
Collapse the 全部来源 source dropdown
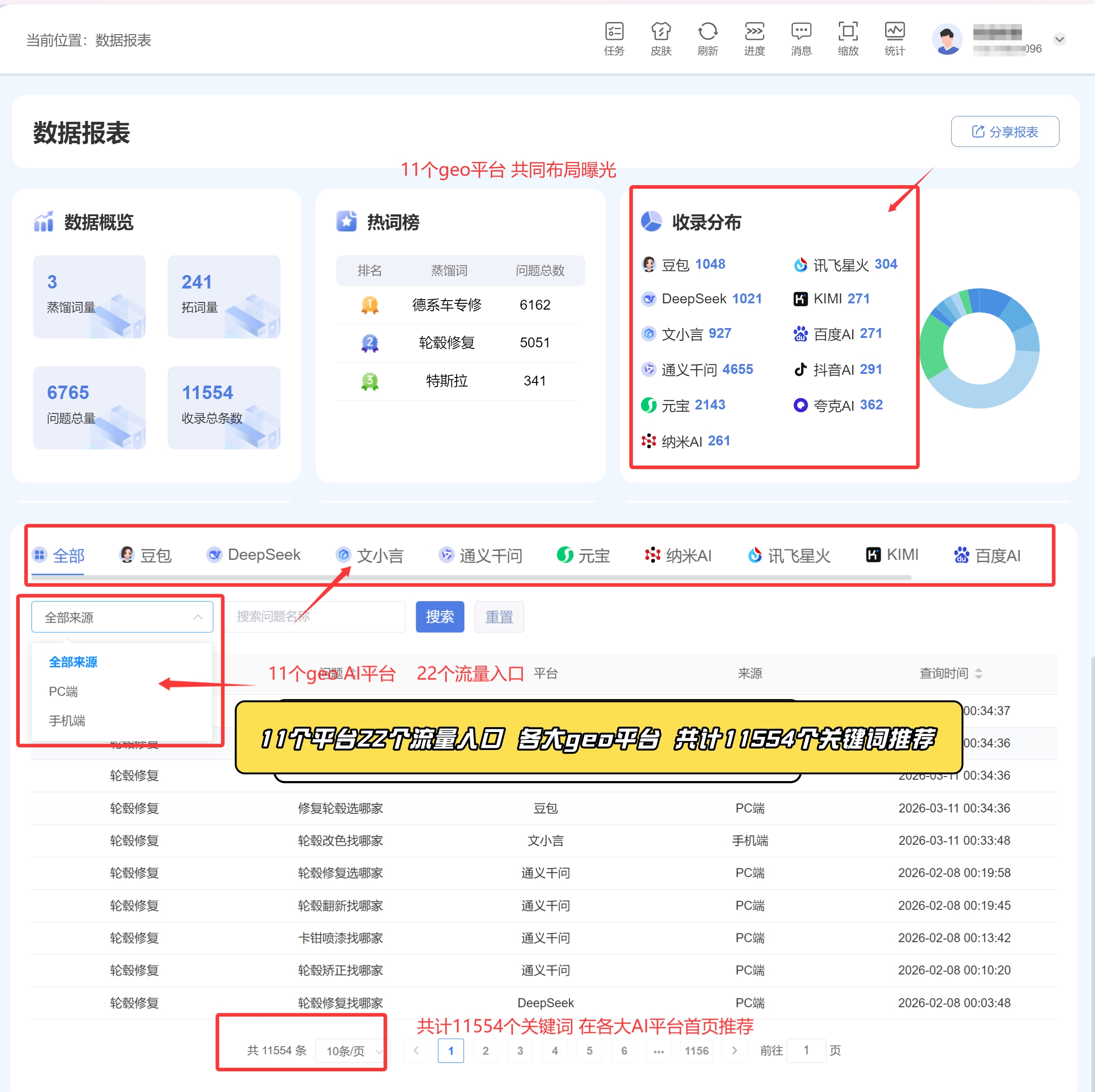pos(122,617)
